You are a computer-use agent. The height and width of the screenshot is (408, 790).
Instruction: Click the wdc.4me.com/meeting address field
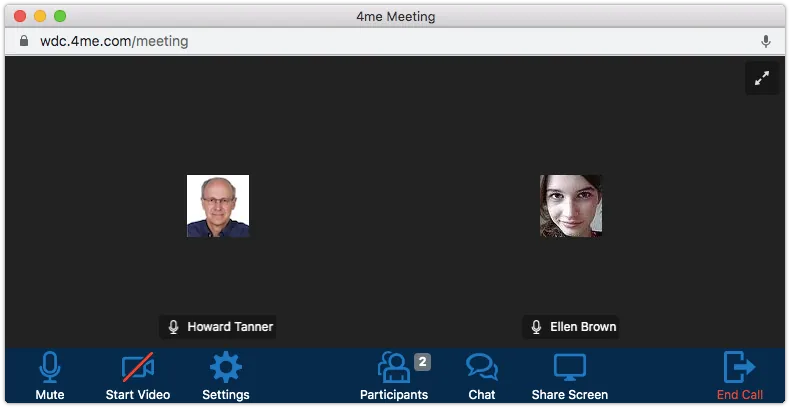pyautogui.click(x=114, y=41)
